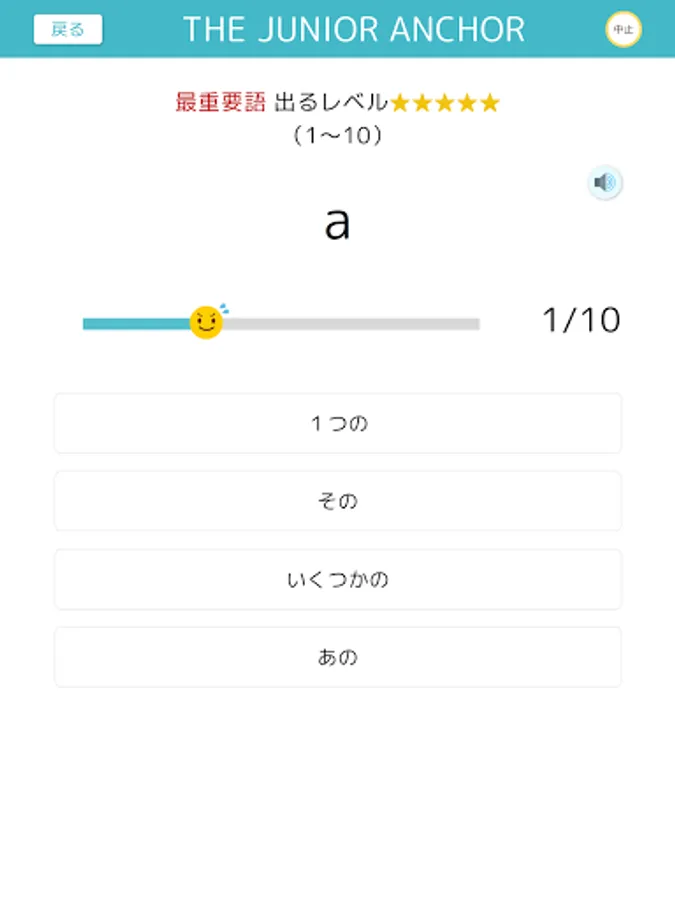
Task: Click the 1/10 question counter
Action: (581, 320)
